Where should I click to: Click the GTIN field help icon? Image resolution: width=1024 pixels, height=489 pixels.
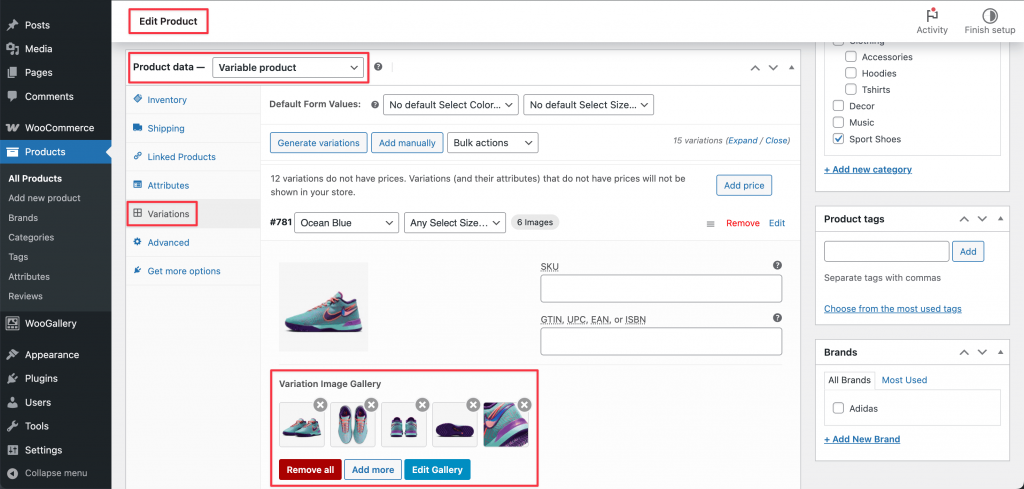tap(777, 318)
